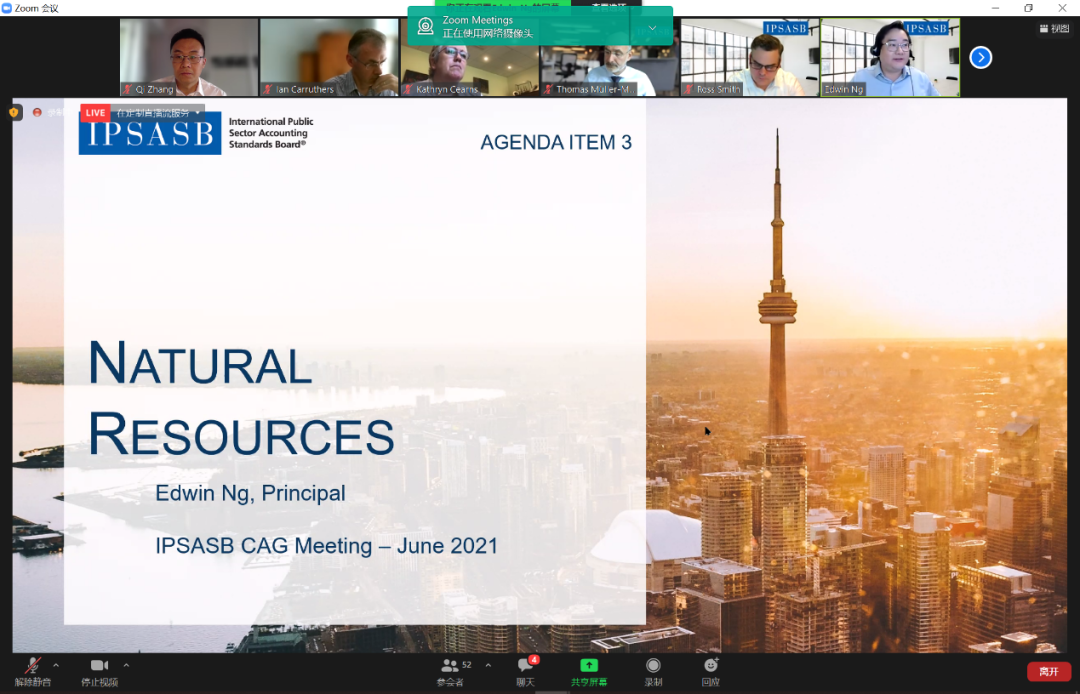This screenshot has height=694, width=1080.
Task: Restore down the Zoom 会议 window
Action: (x=1028, y=8)
